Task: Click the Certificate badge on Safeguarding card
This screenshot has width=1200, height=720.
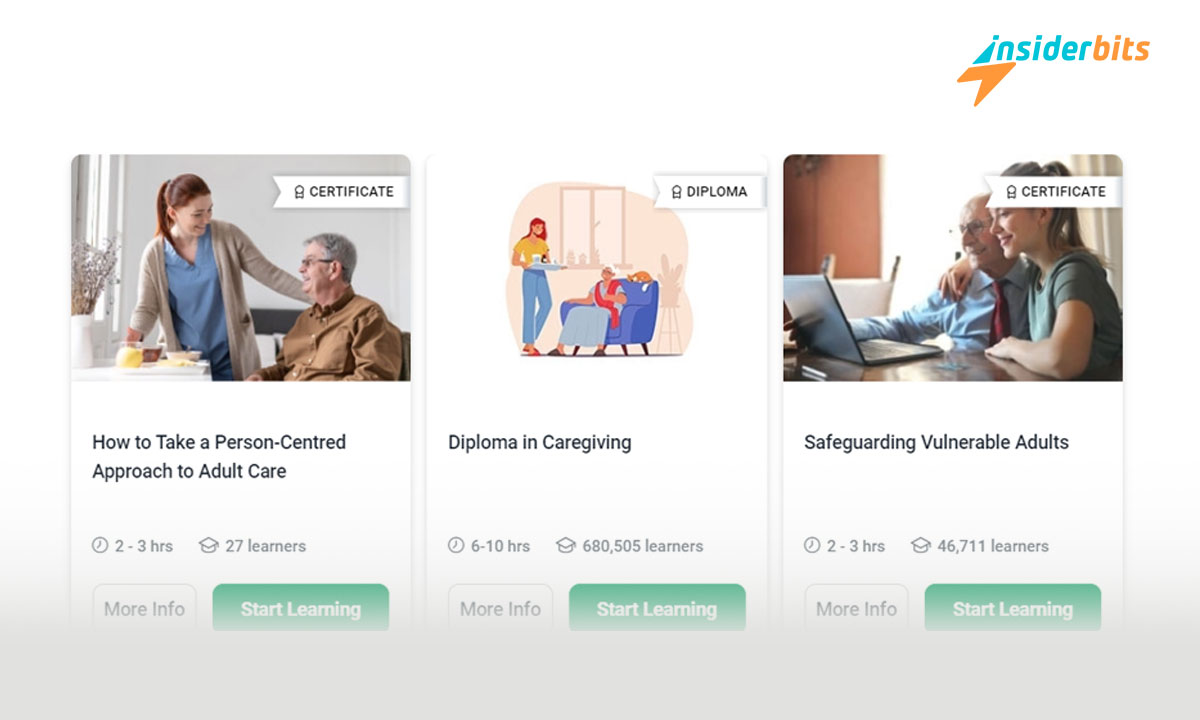Action: 1055,191
